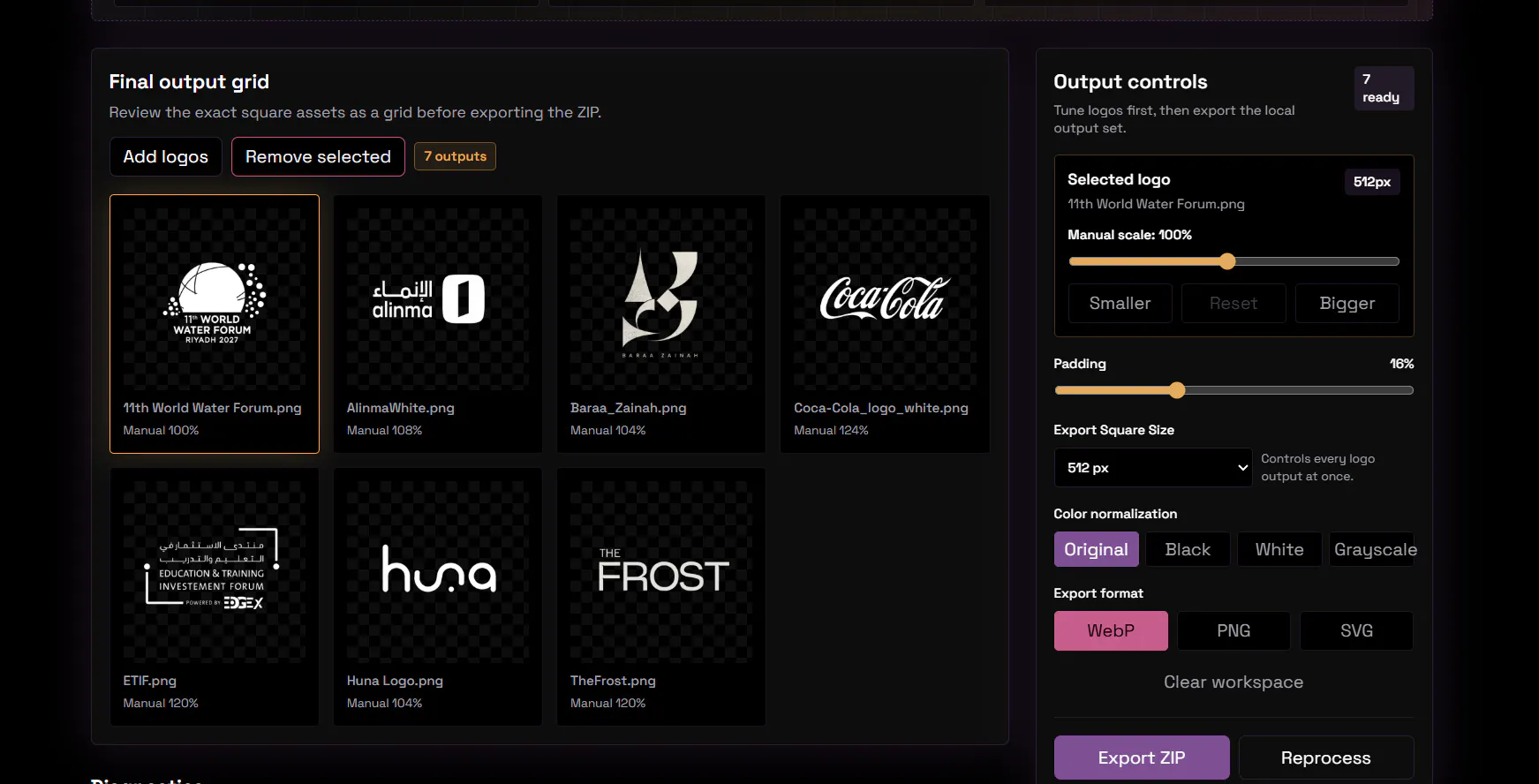Viewport: 1539px width, 784px height.
Task: Click the Export ZIP button
Action: pos(1142,758)
